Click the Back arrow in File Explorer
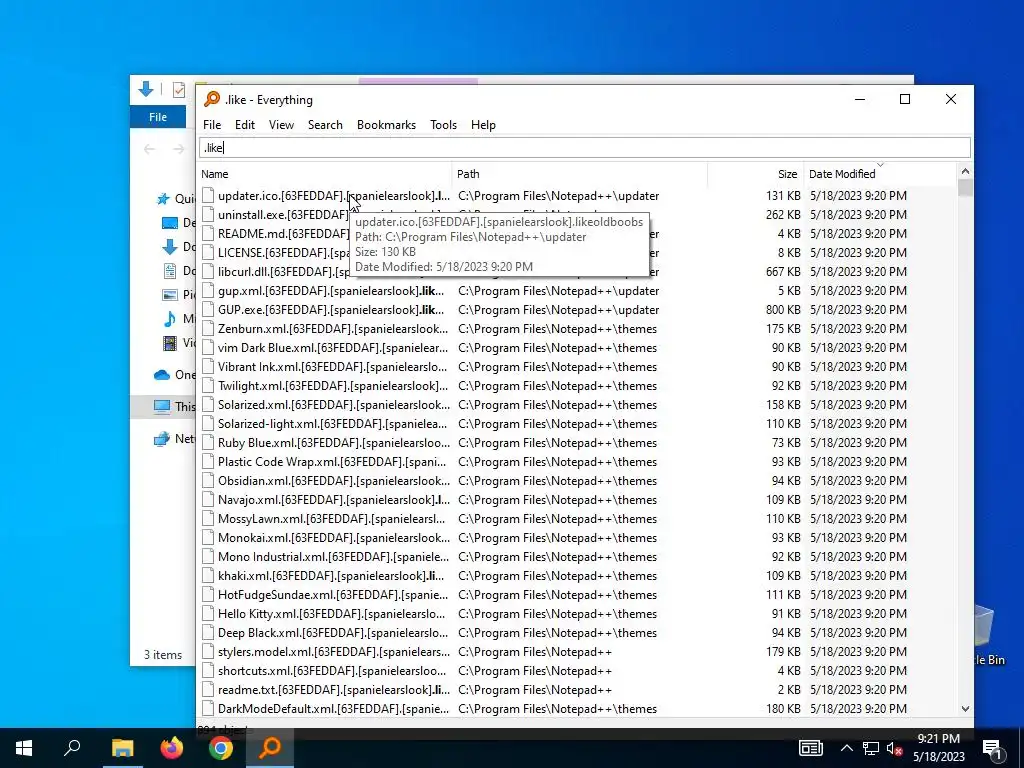The height and width of the screenshot is (768, 1024). point(150,149)
